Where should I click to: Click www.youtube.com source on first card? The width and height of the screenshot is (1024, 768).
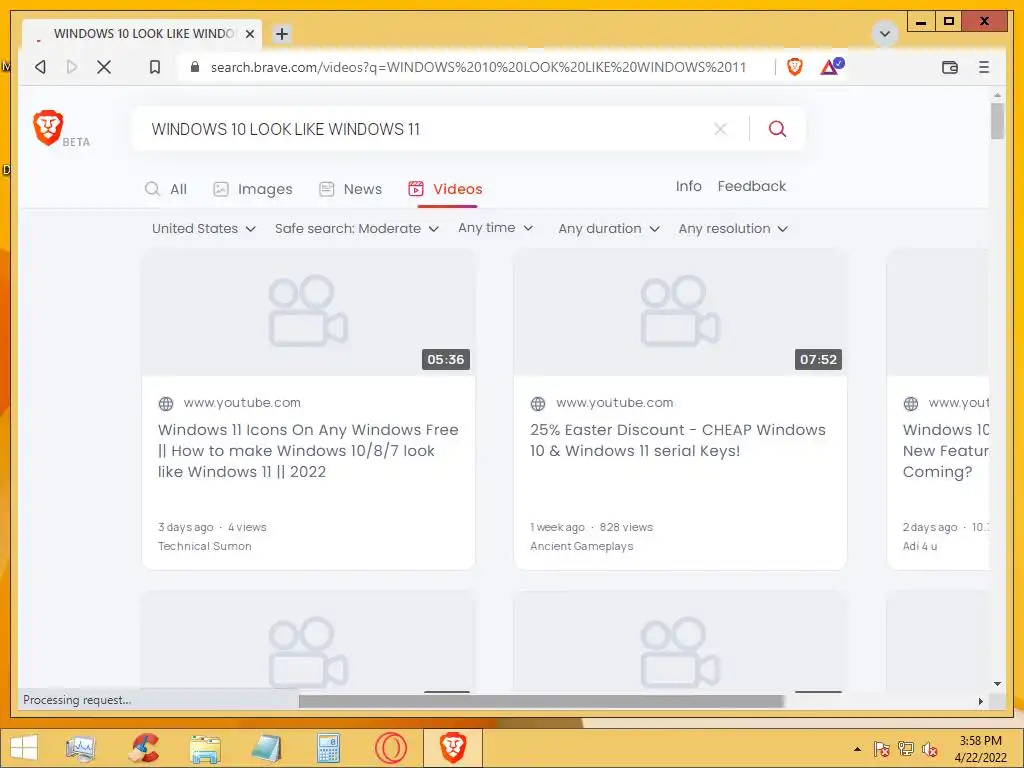tap(242, 403)
